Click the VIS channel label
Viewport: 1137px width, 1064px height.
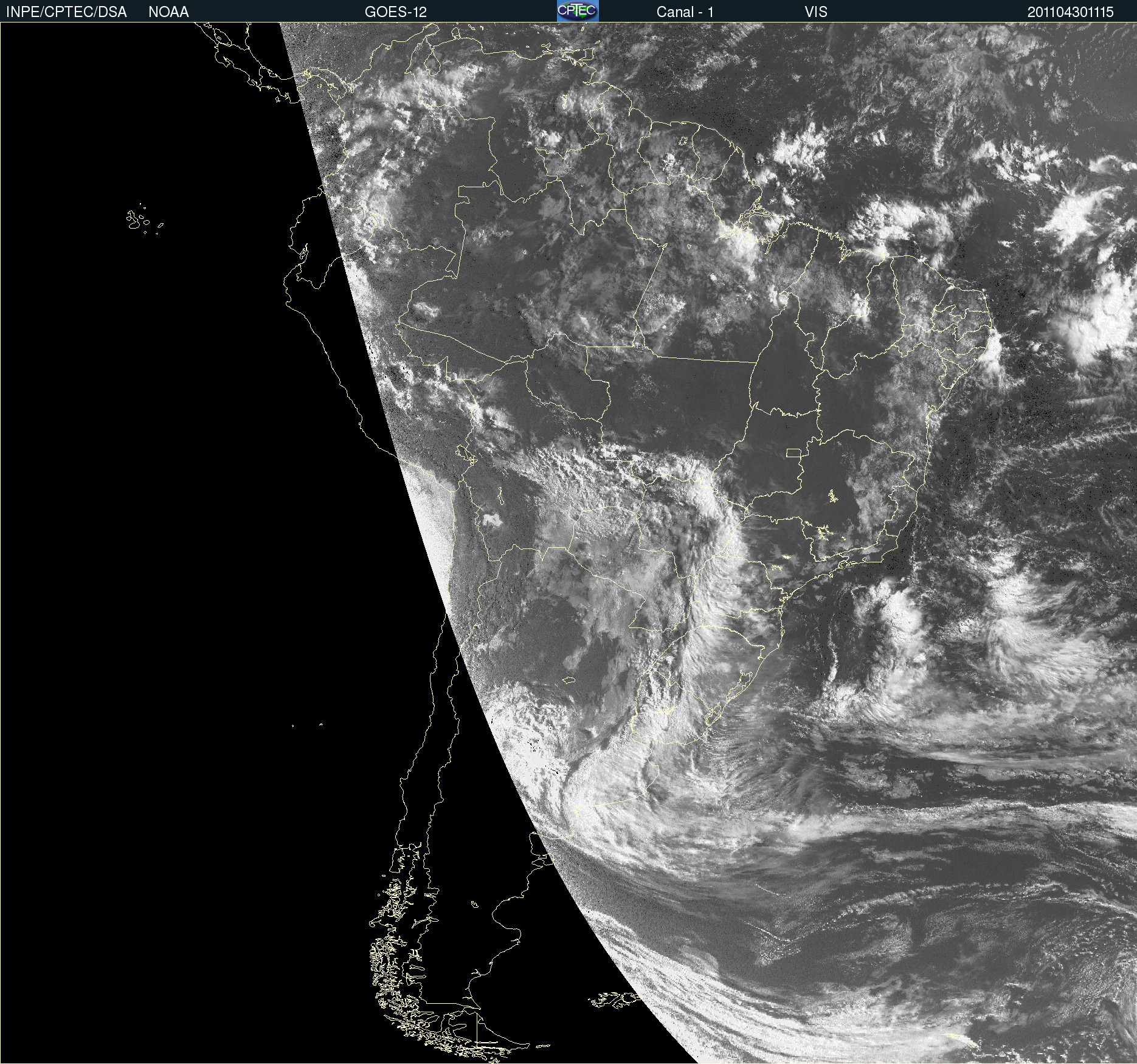(816, 12)
